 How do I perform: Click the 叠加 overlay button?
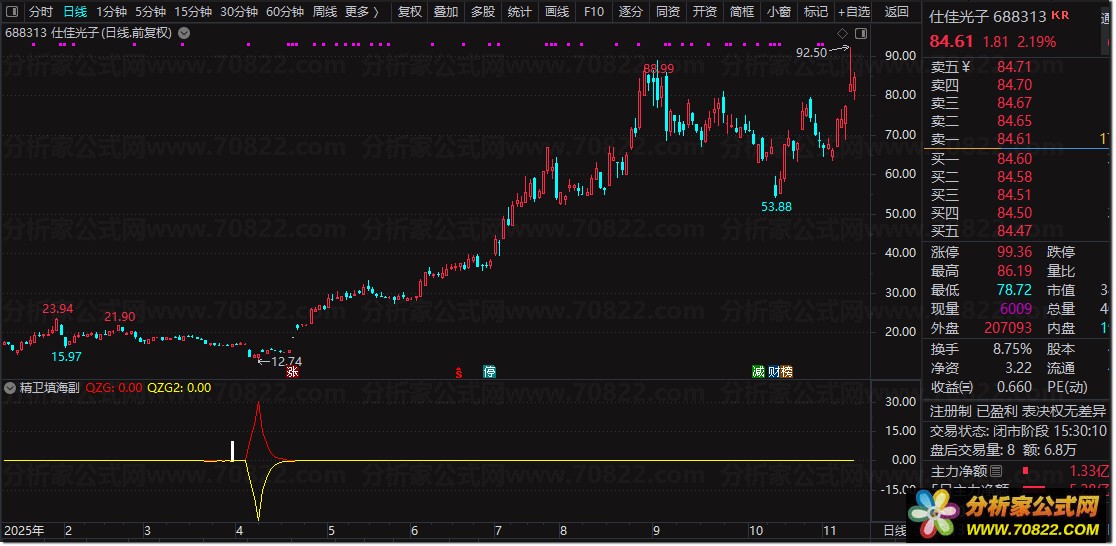[446, 11]
